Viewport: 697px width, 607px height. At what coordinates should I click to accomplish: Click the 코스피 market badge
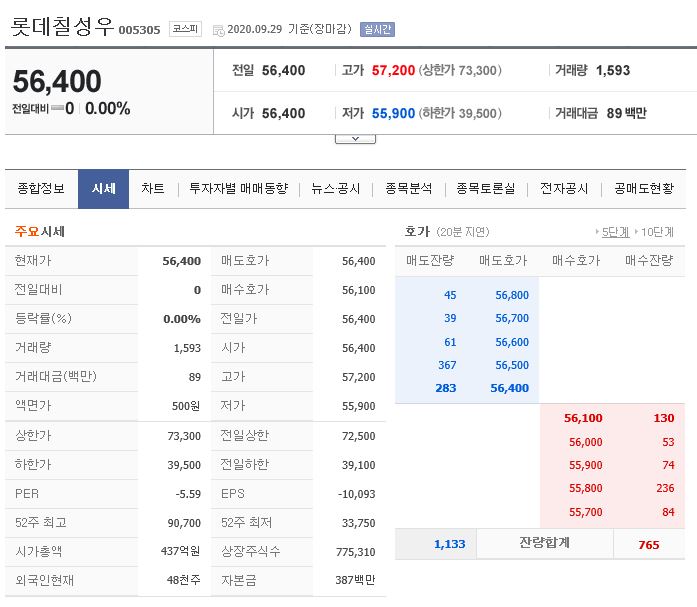pyautogui.click(x=185, y=29)
